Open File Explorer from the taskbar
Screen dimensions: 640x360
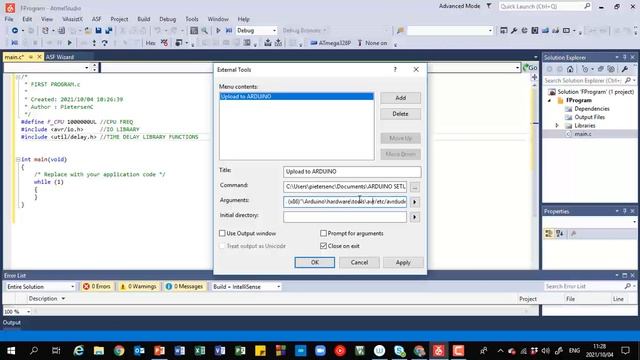[x=99, y=351]
